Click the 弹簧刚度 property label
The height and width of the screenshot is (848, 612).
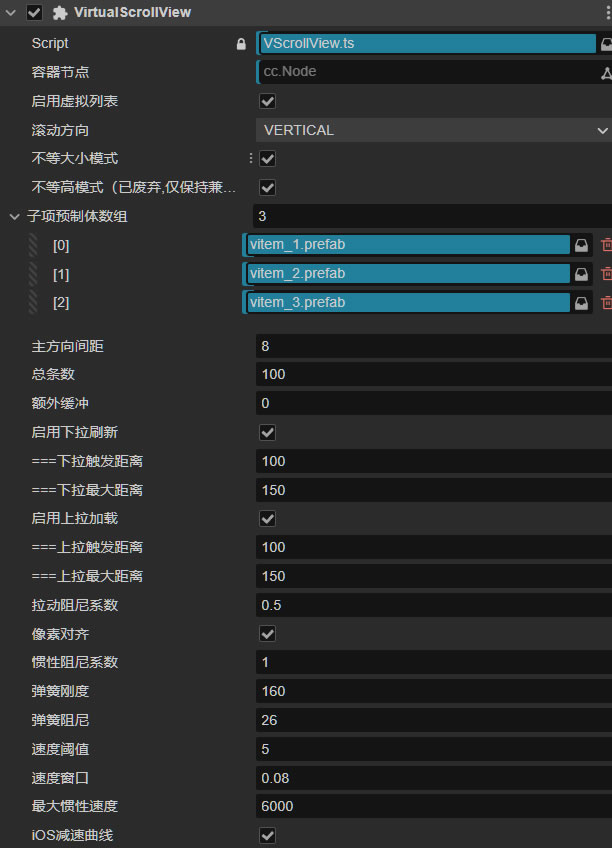(60, 691)
